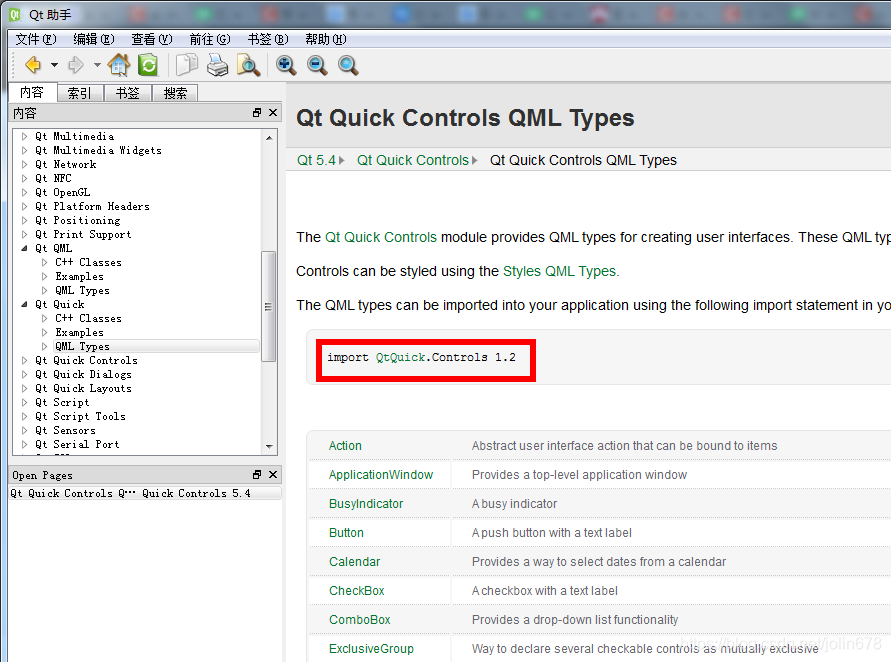
Task: Click the green home icon
Action: click(x=118, y=65)
